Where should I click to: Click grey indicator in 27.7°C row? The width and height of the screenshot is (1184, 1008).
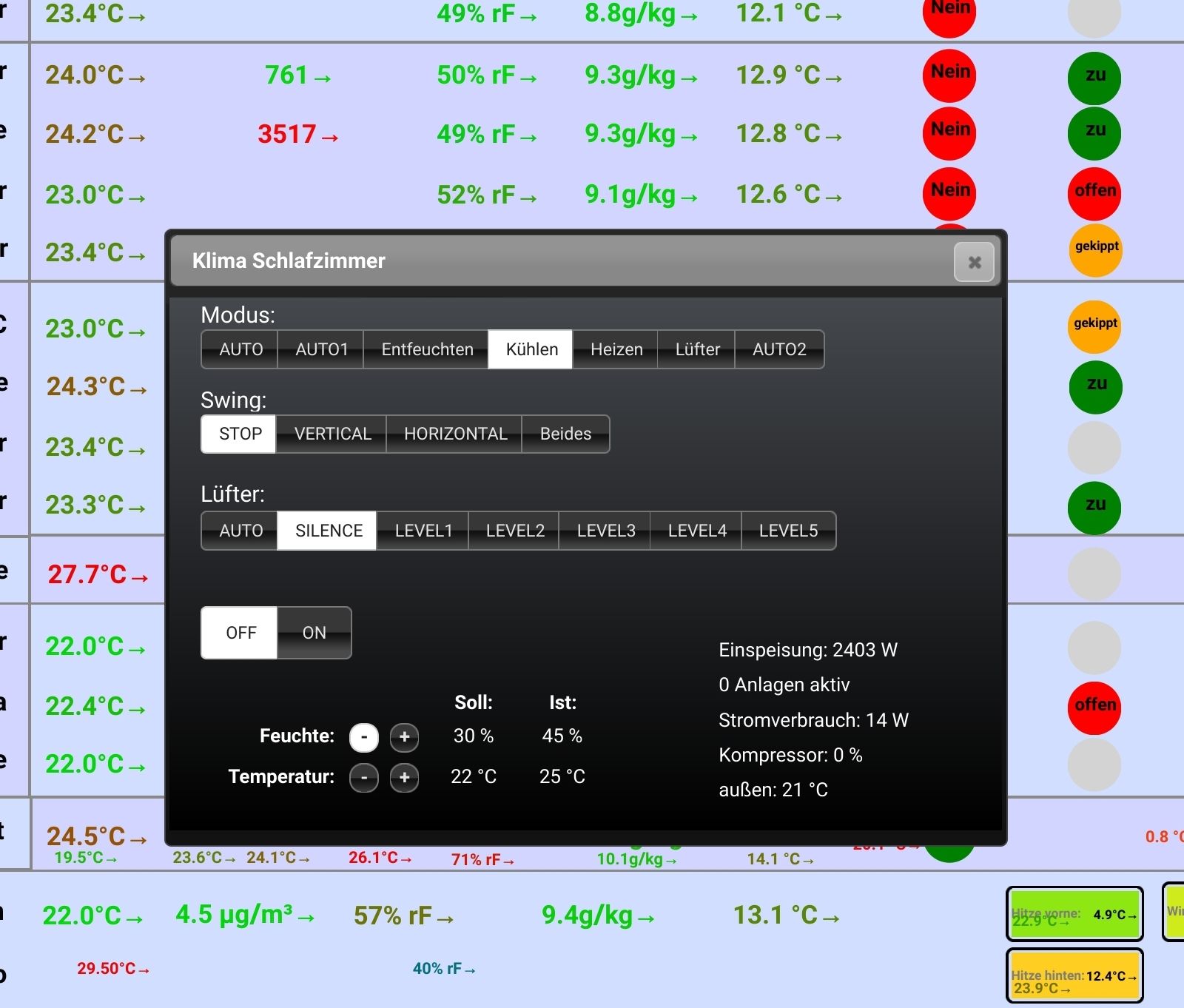(x=1094, y=574)
